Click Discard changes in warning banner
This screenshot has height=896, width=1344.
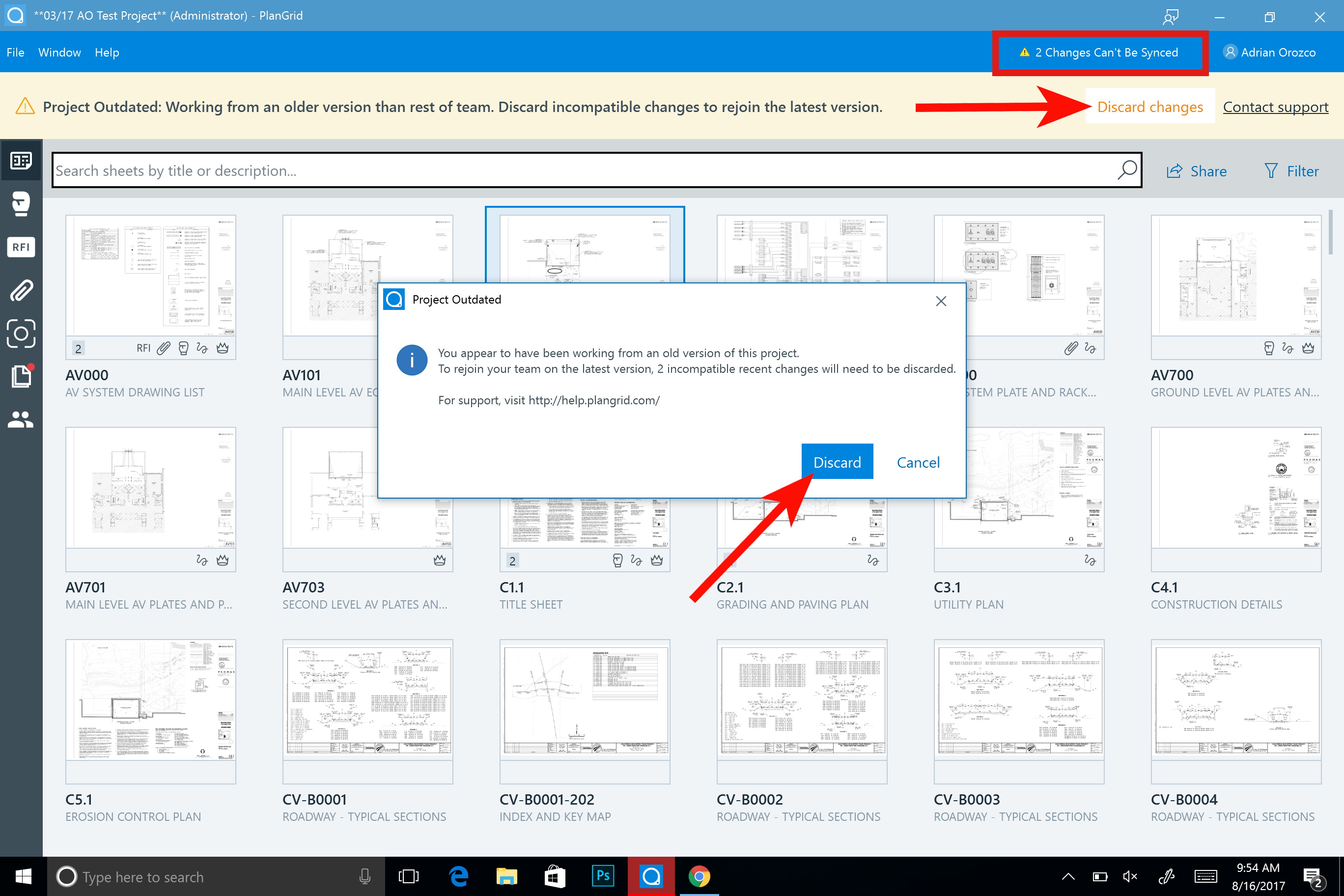point(1149,107)
